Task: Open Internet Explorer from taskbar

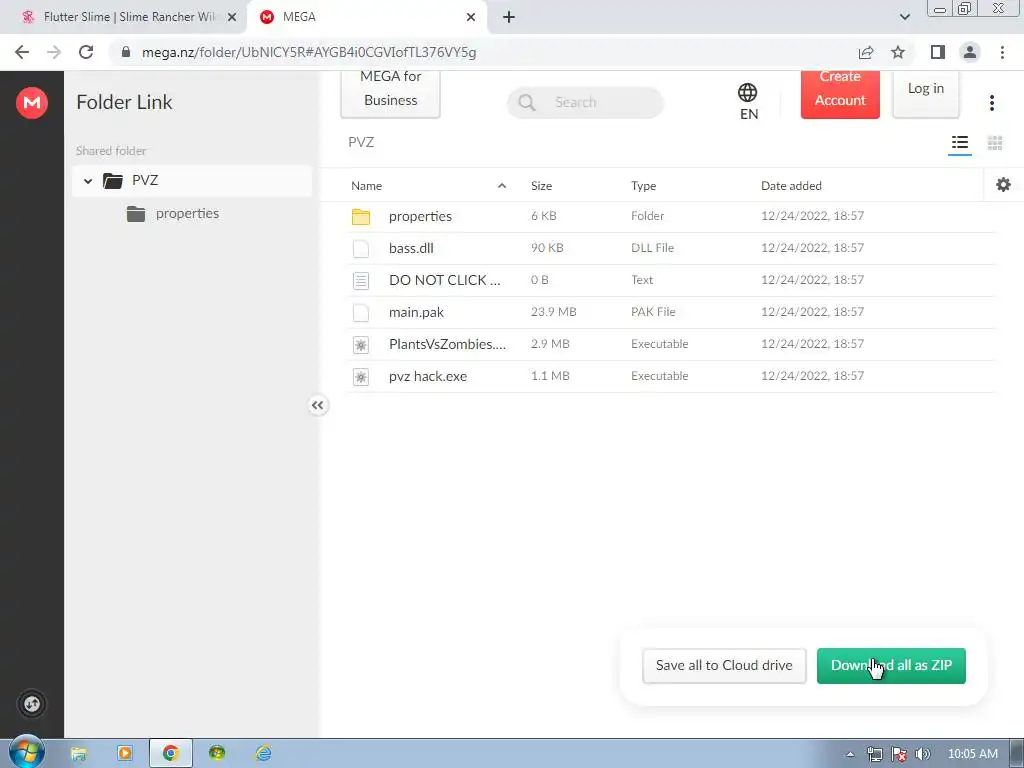Action: [x=264, y=753]
